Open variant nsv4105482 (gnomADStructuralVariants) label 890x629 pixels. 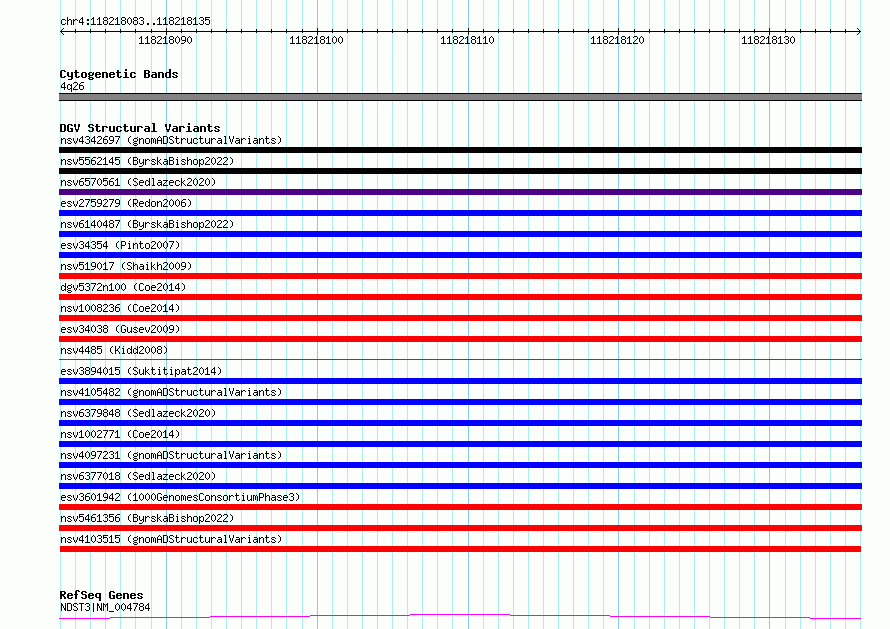[171, 392]
